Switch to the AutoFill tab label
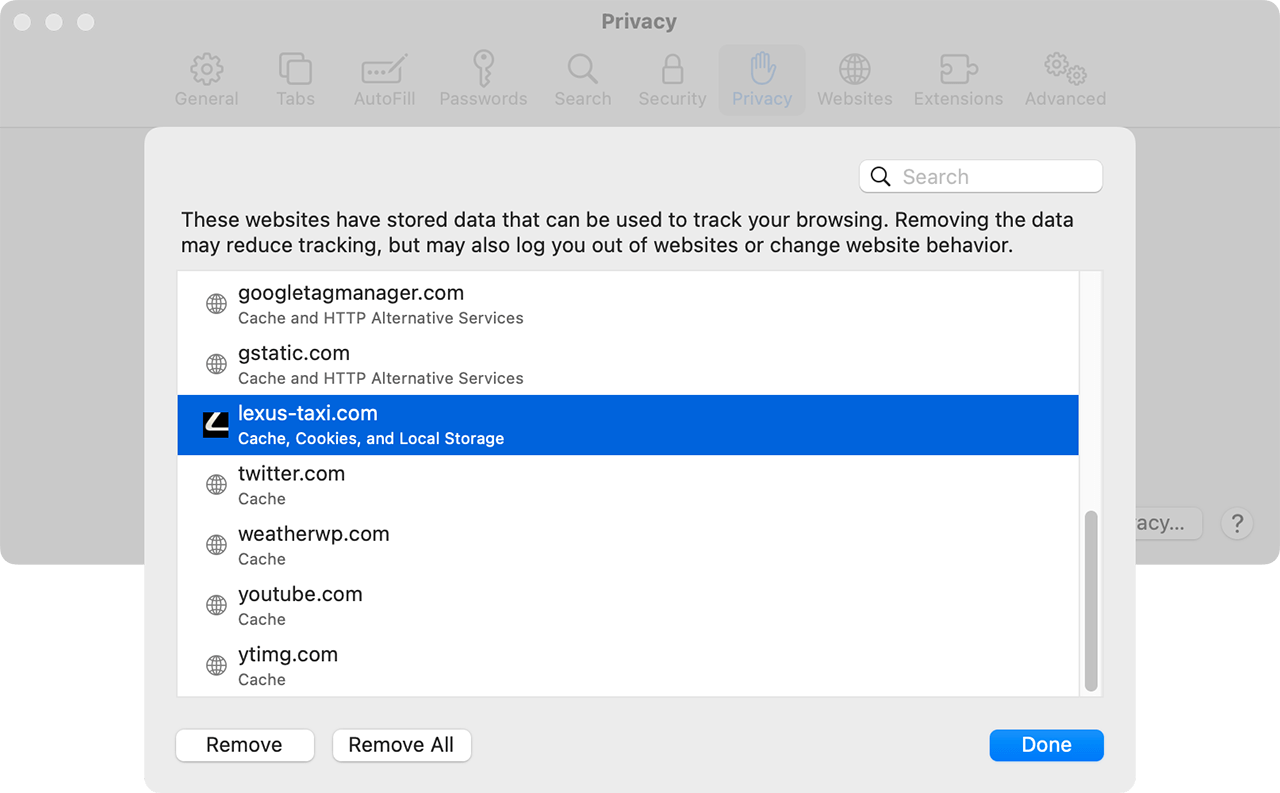 tap(384, 99)
